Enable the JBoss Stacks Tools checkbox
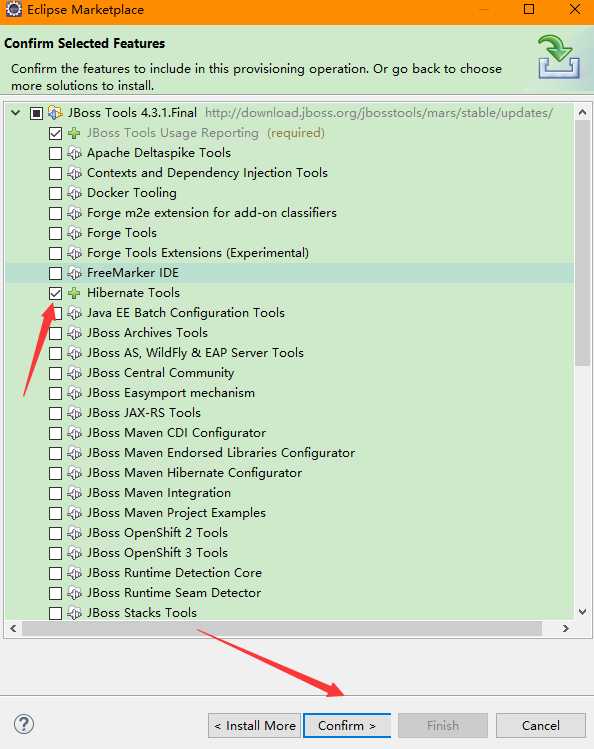Viewport: 594px width, 749px height. pos(55,613)
